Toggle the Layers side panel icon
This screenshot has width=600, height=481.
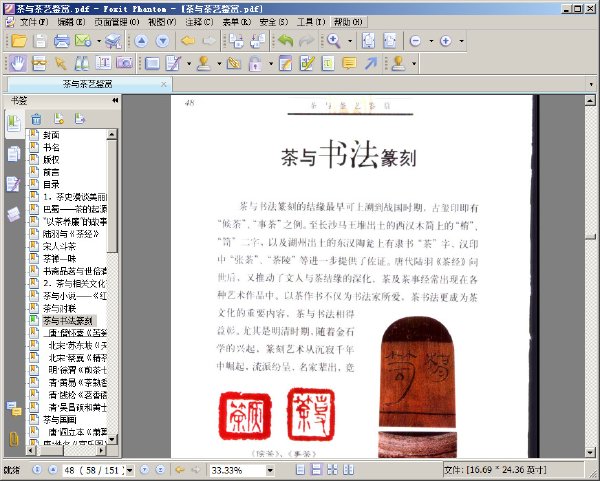tap(13, 214)
